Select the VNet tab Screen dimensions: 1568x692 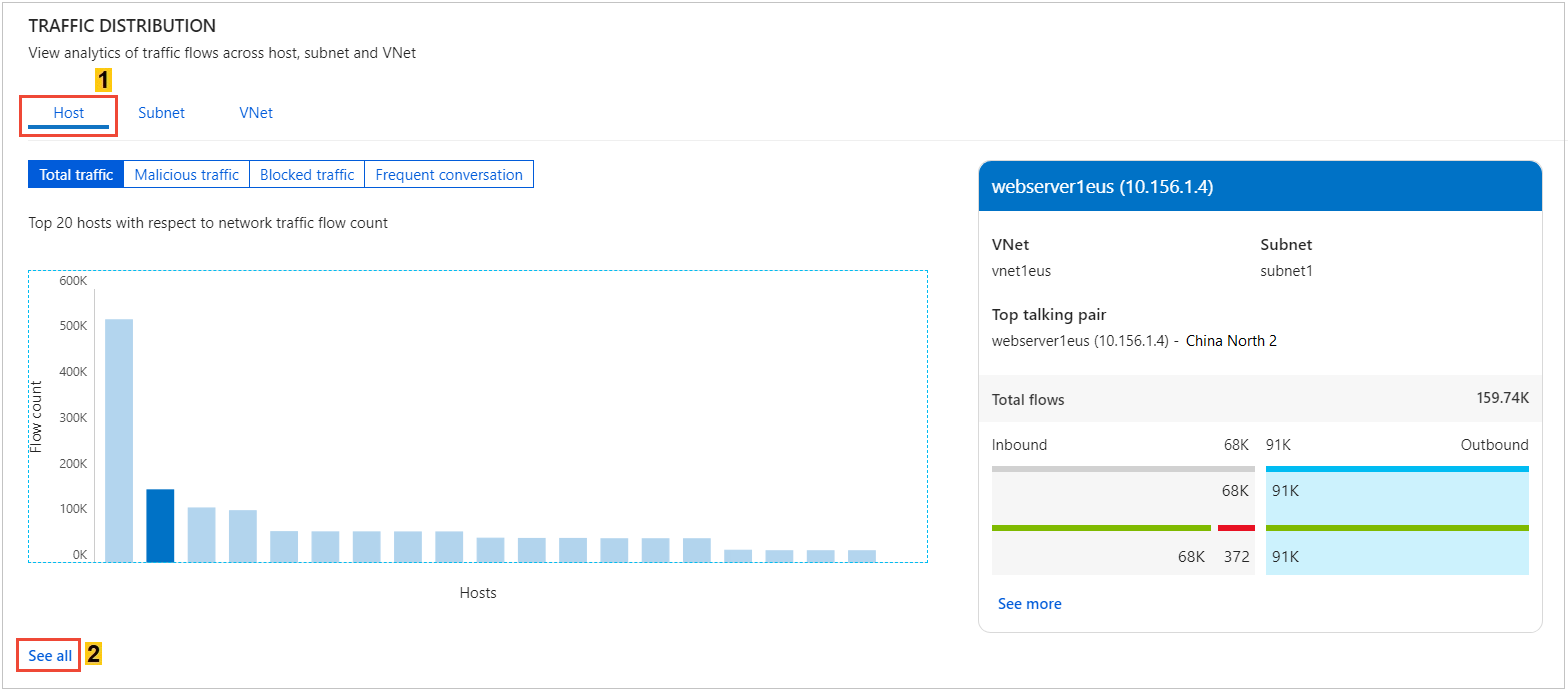click(256, 113)
